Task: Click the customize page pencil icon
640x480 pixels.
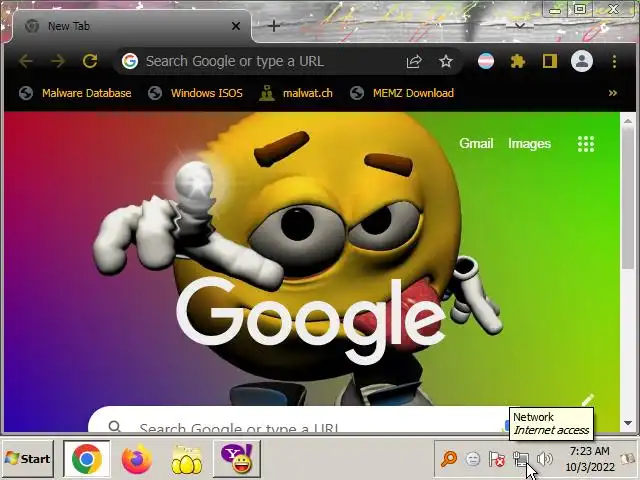Action: [587, 401]
